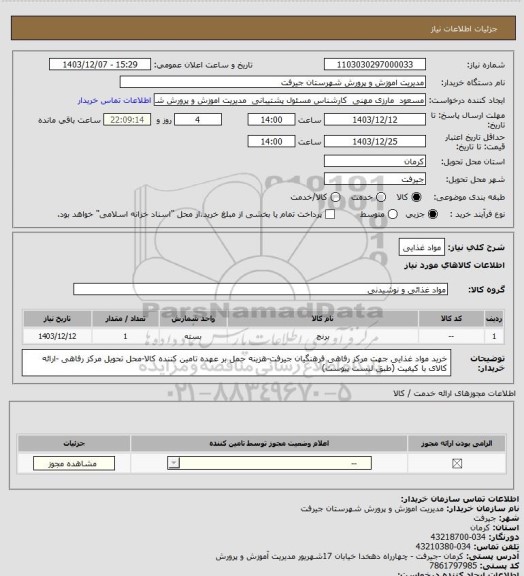This screenshot has width=524, height=576.
Task: Toggle the mandatory permit checkbox
Action: click(457, 464)
